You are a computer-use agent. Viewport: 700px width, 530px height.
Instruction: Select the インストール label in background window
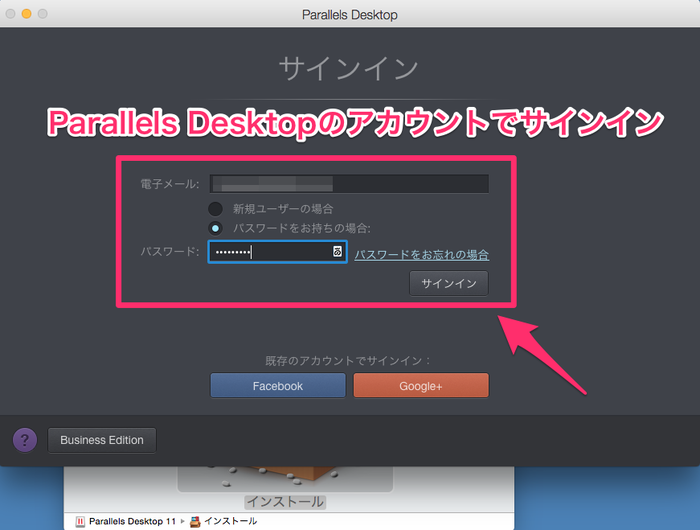[285, 502]
